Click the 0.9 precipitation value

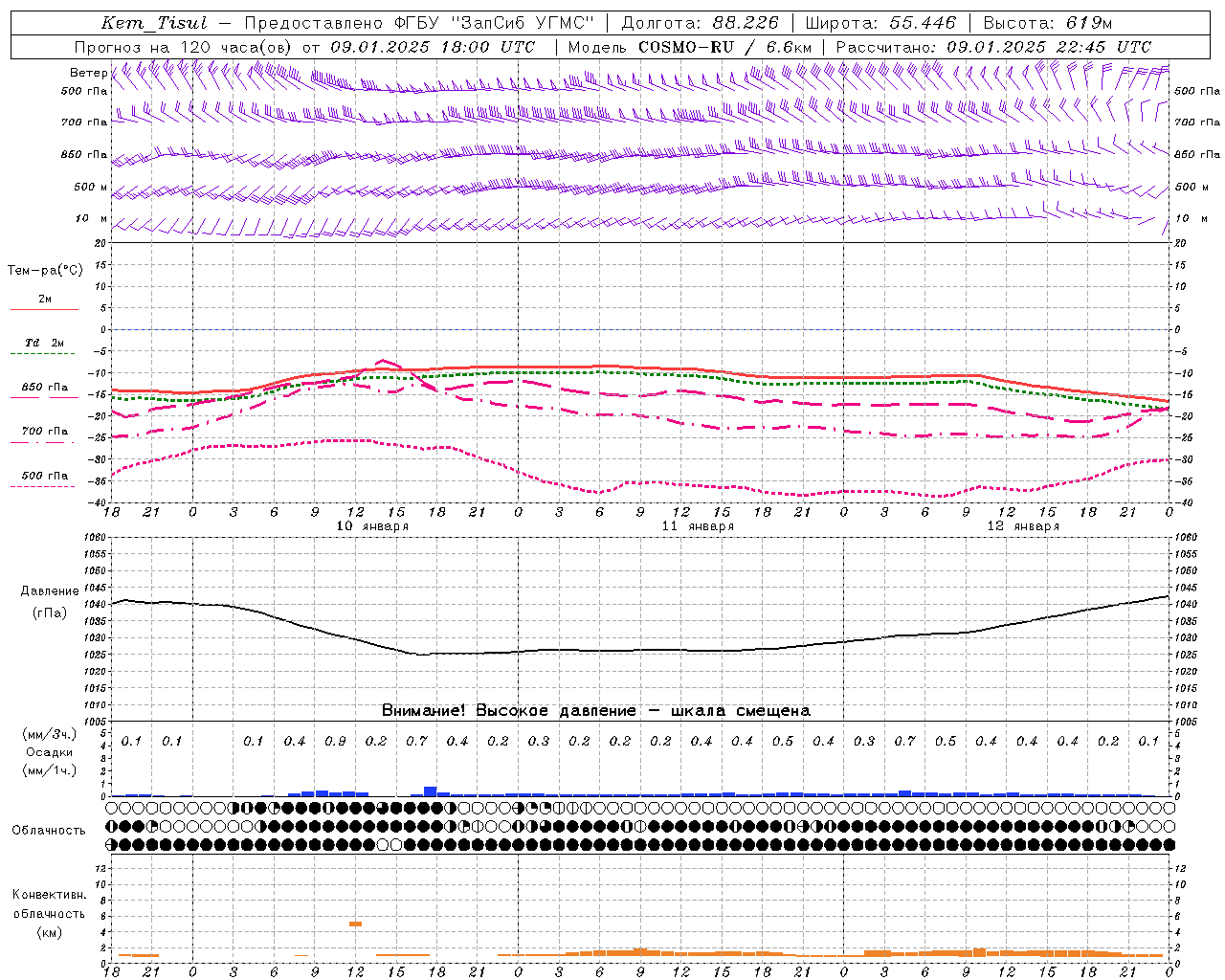pos(335,742)
